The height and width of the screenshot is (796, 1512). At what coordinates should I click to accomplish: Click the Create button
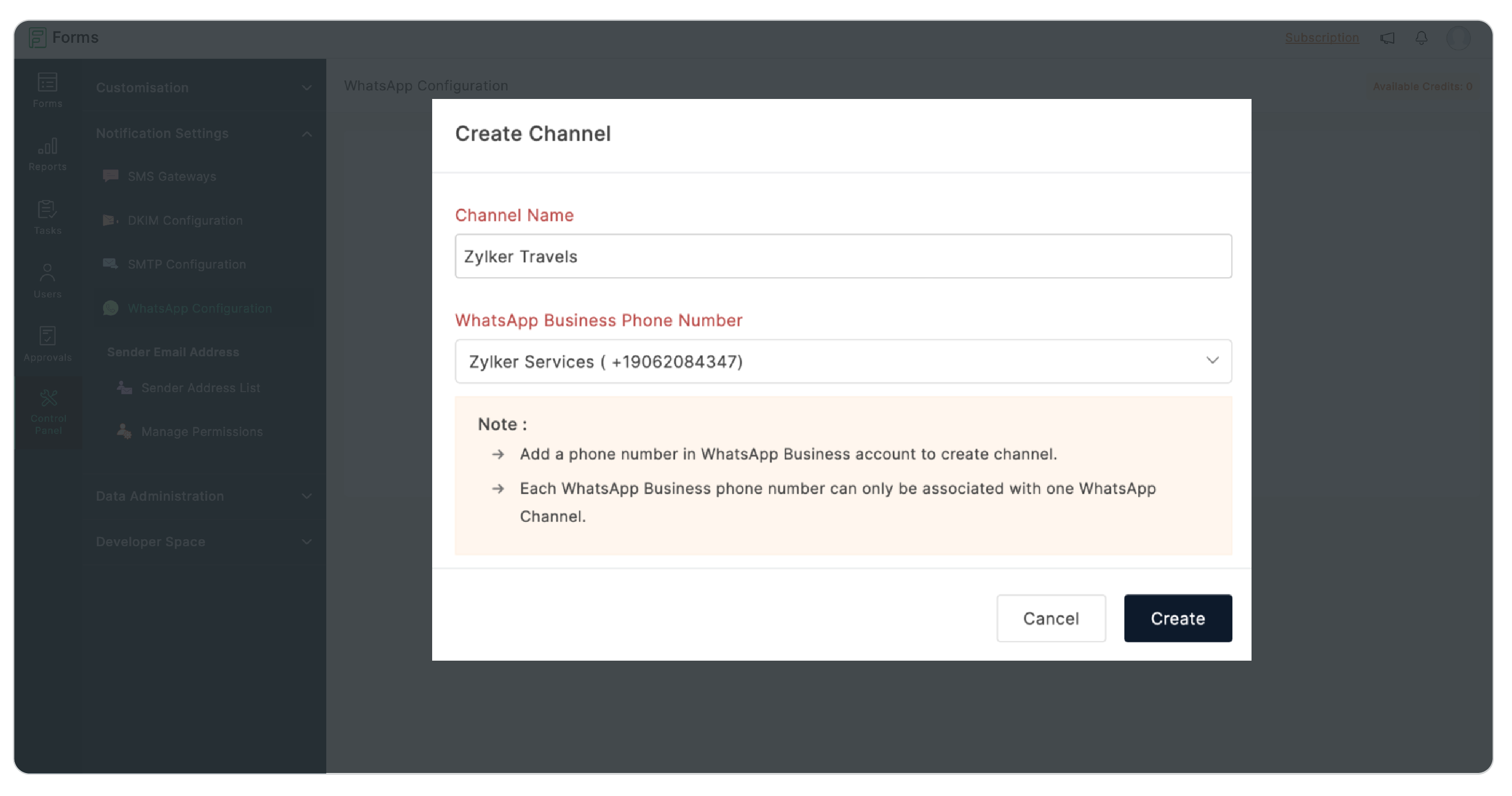pos(1177,618)
